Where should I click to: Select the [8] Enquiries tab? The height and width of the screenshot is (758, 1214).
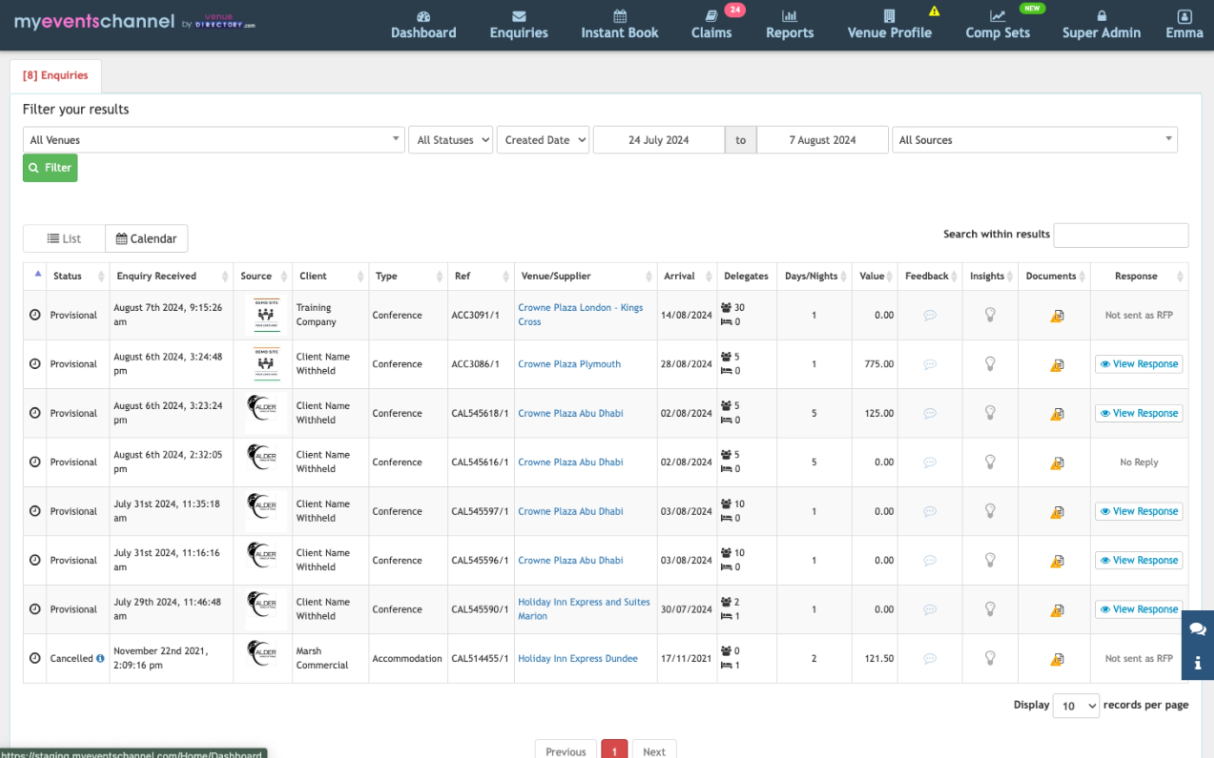[55, 75]
